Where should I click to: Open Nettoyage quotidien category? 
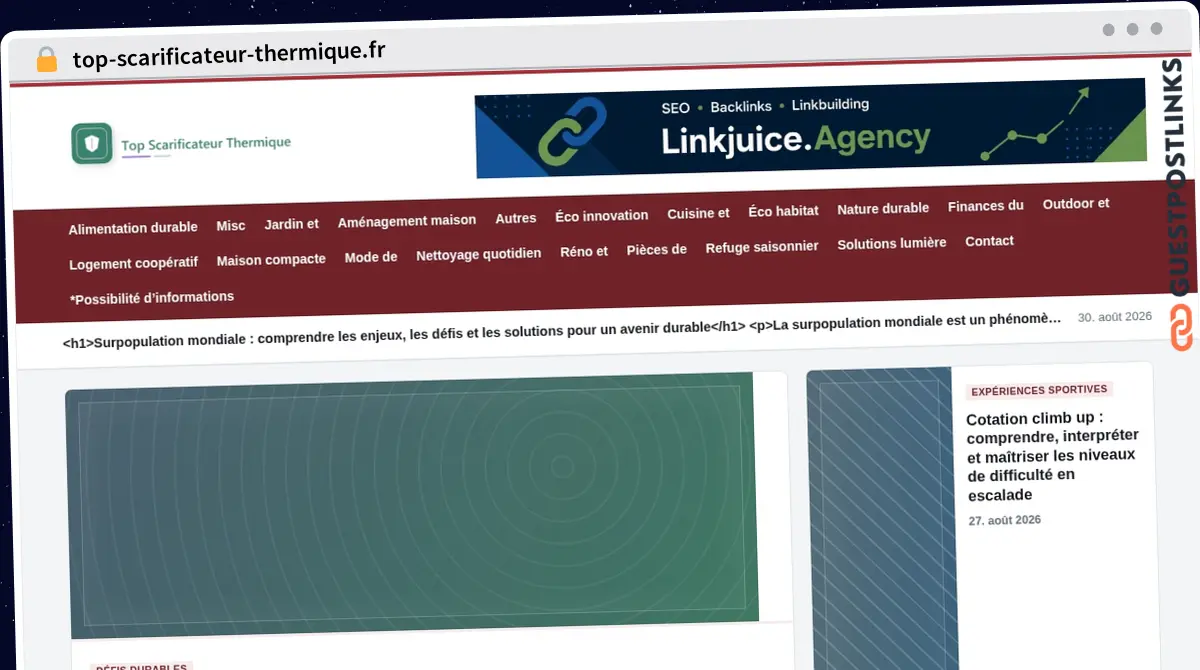479,254
